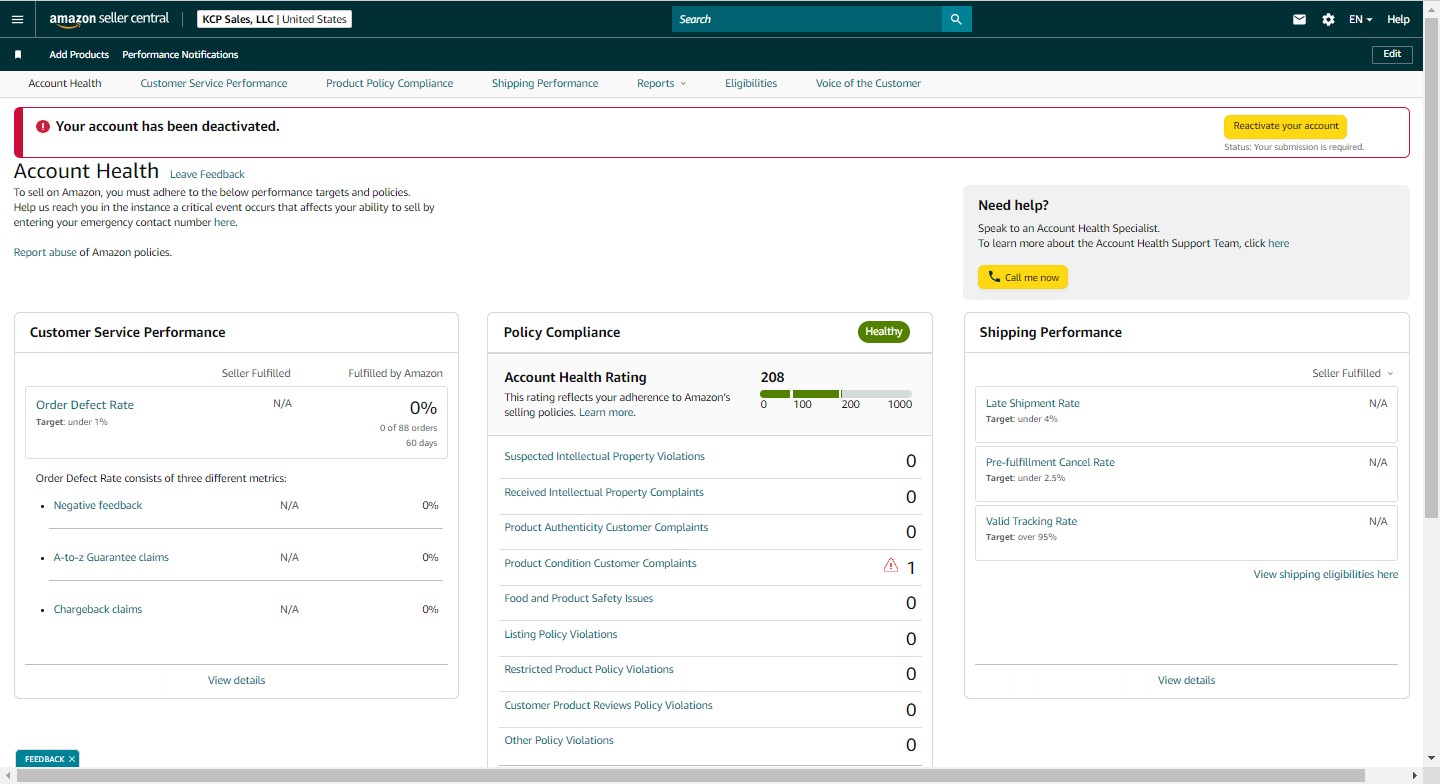Open the settings gear icon
1440x784 pixels.
(1328, 19)
